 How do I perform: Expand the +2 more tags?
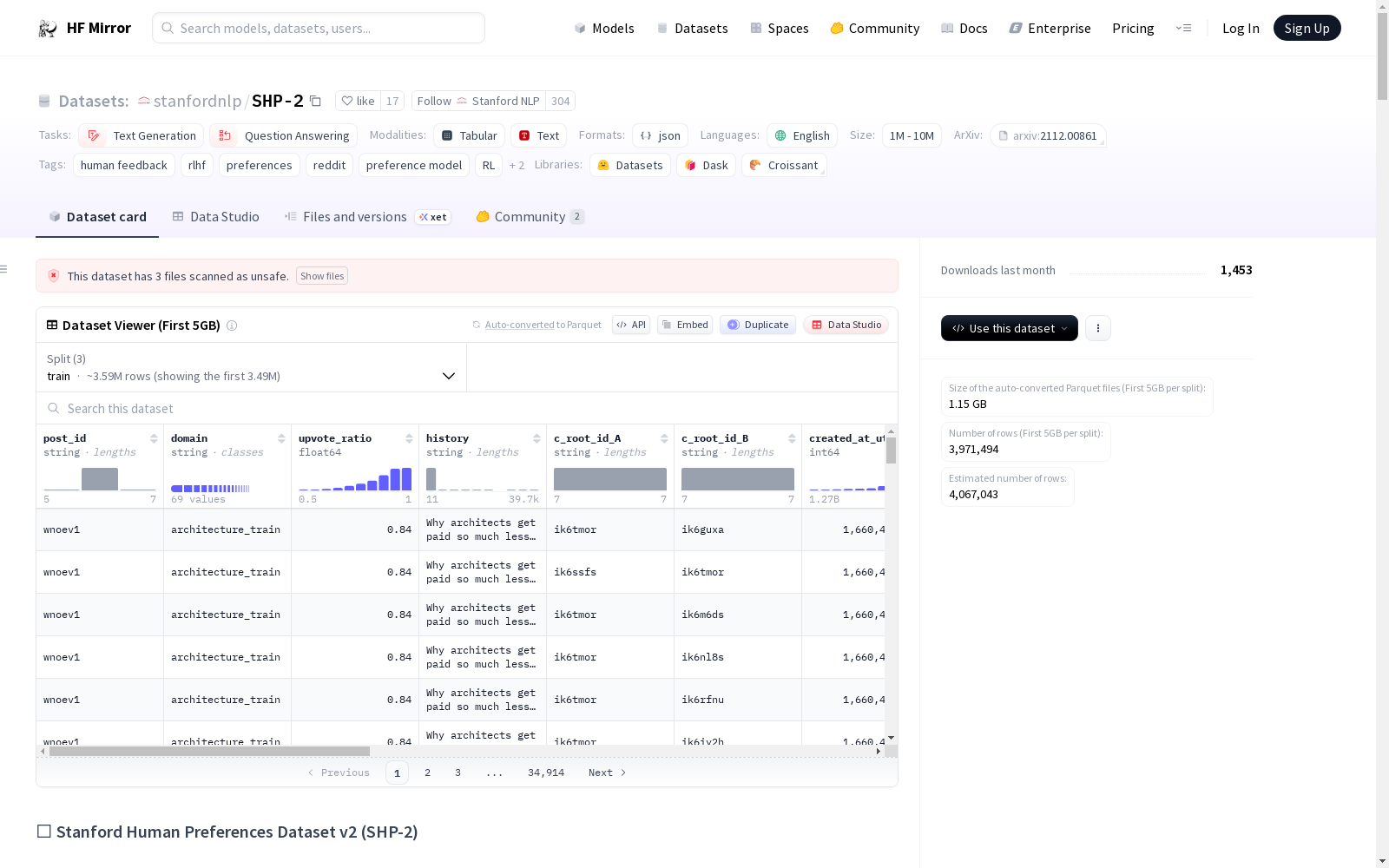(517, 165)
